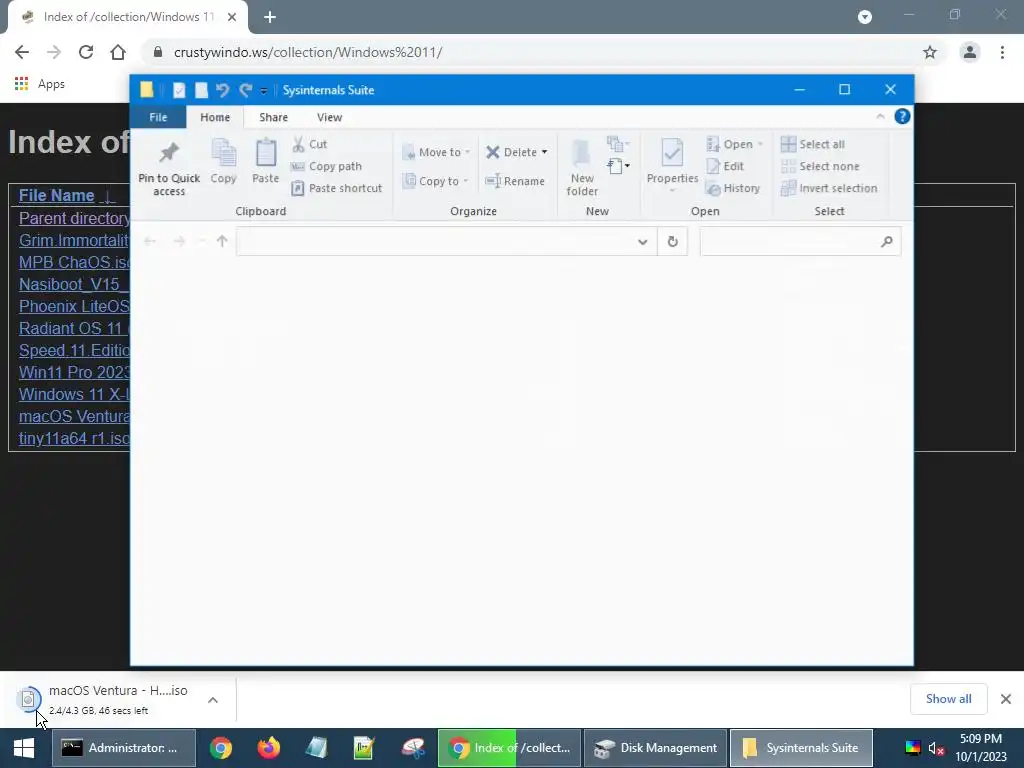Image resolution: width=1024 pixels, height=768 pixels.
Task: Open Windows Start menu
Action: point(24,748)
